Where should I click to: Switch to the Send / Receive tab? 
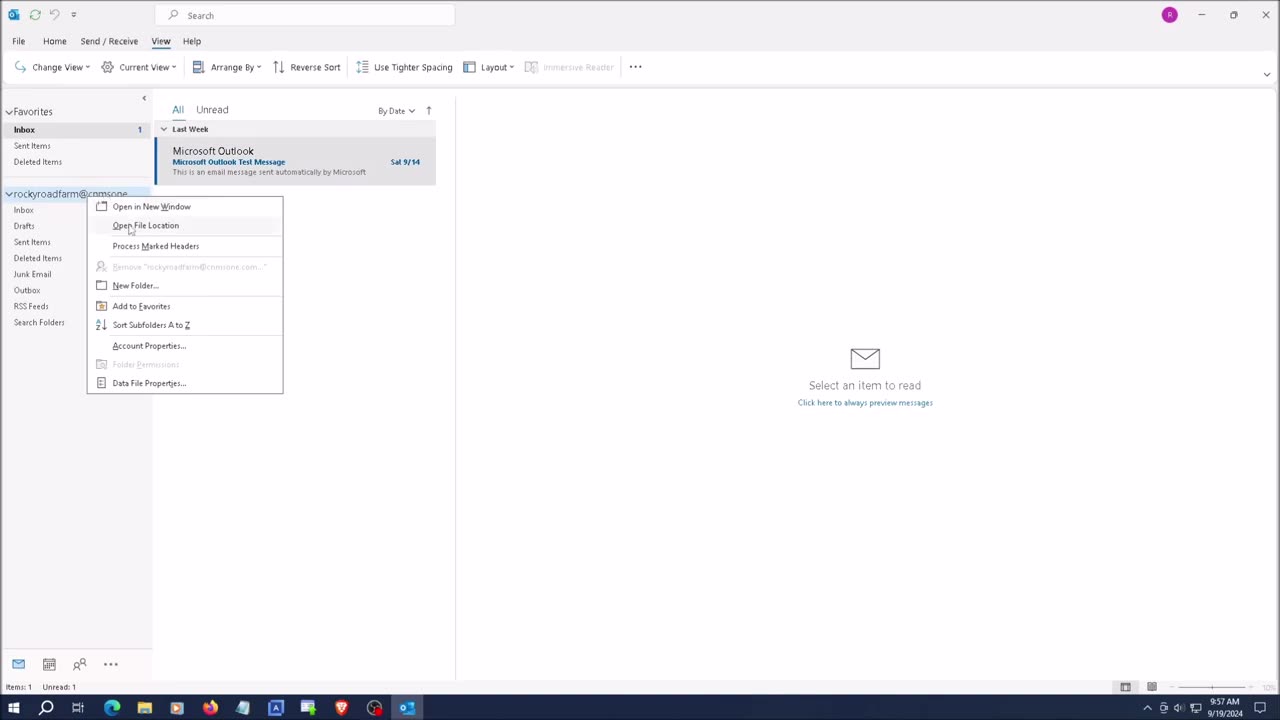pos(109,41)
